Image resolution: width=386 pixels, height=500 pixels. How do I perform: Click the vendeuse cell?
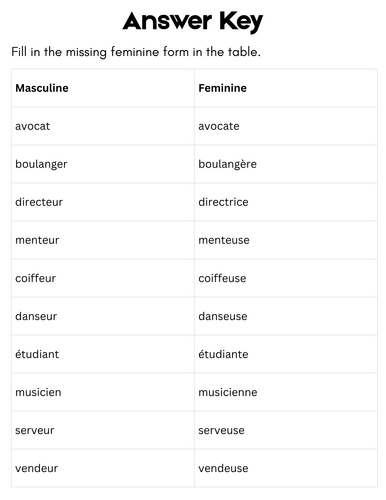click(x=286, y=468)
